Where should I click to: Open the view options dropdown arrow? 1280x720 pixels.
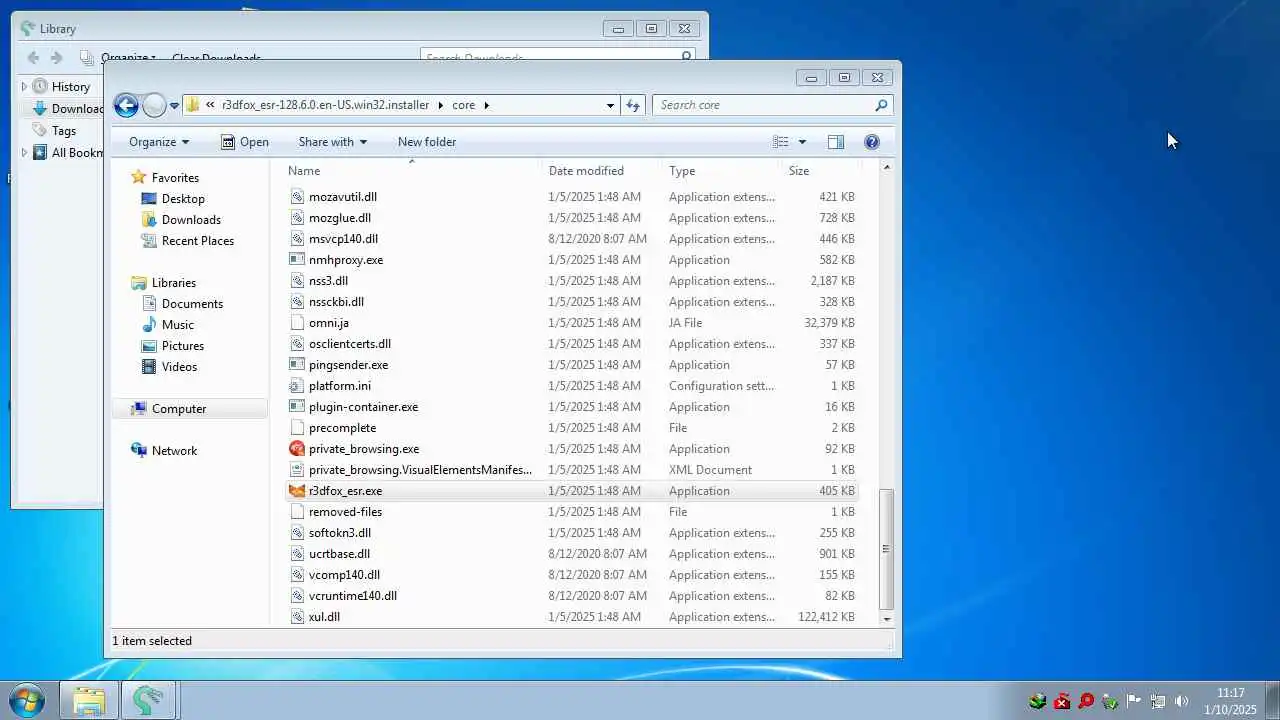click(x=802, y=142)
